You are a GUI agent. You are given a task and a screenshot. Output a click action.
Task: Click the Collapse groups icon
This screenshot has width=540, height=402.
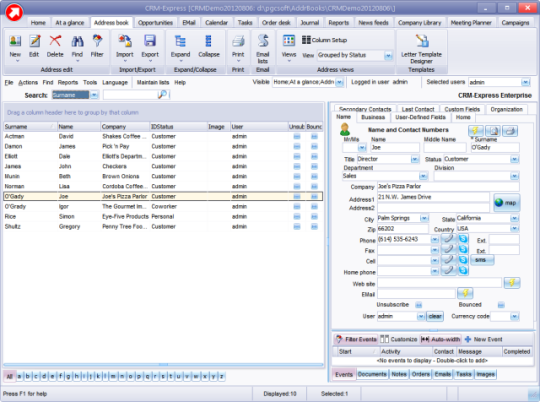(x=209, y=41)
